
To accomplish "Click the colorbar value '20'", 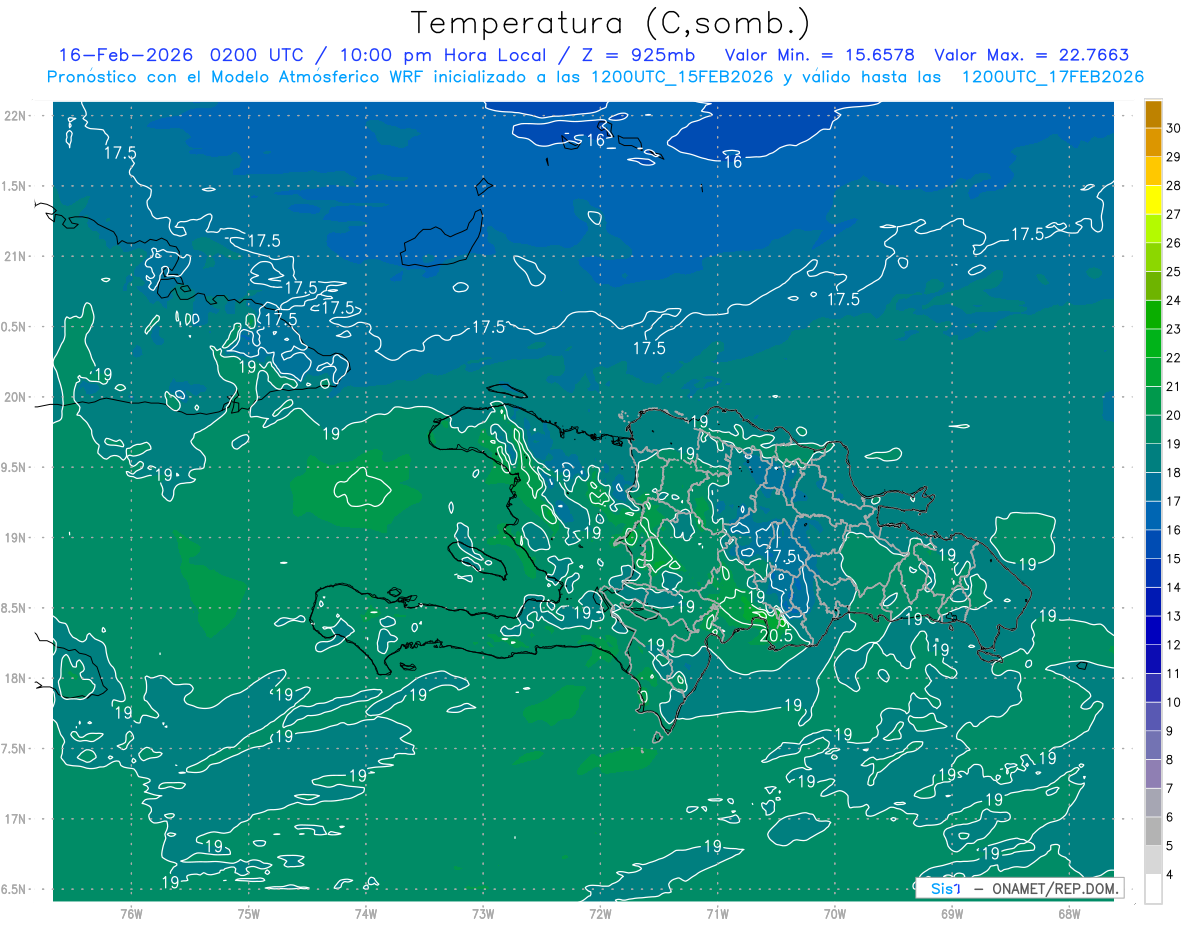I will click(x=1173, y=415).
